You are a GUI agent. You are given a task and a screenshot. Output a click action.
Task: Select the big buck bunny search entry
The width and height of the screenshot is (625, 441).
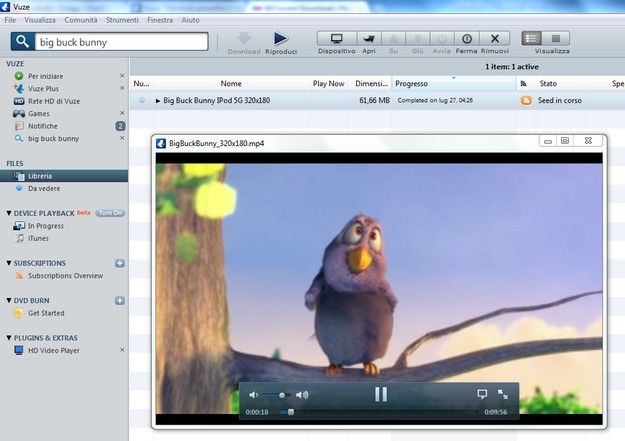[x=53, y=139]
